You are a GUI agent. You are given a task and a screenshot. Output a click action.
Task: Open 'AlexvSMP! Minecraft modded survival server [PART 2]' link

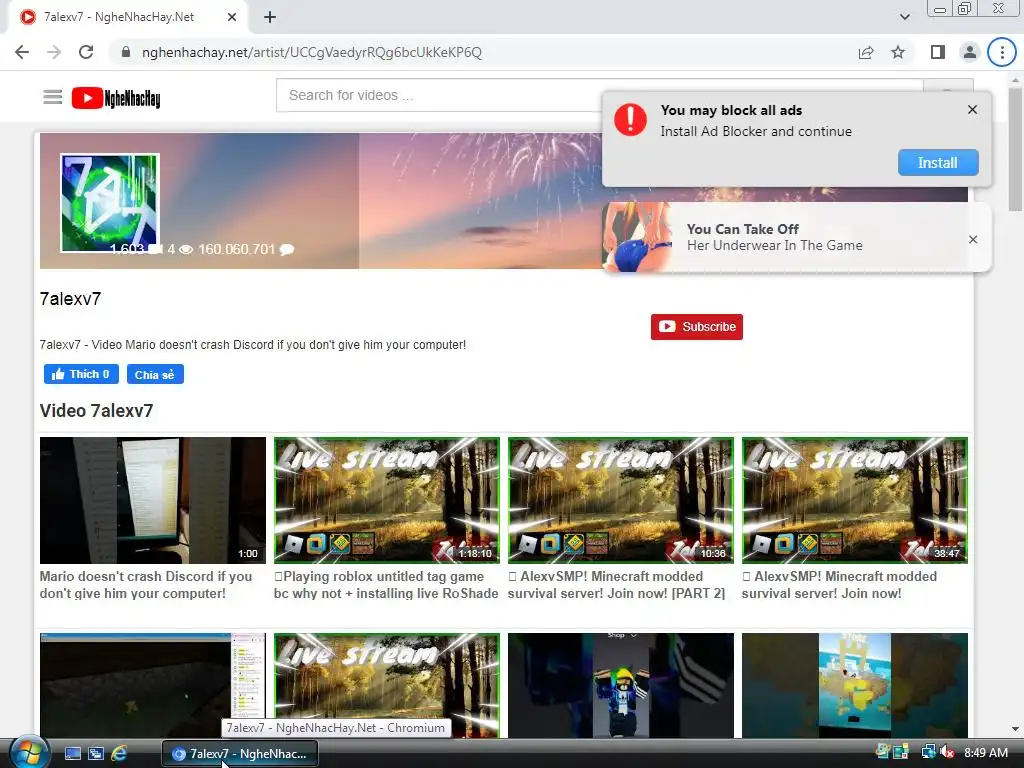[x=616, y=585]
